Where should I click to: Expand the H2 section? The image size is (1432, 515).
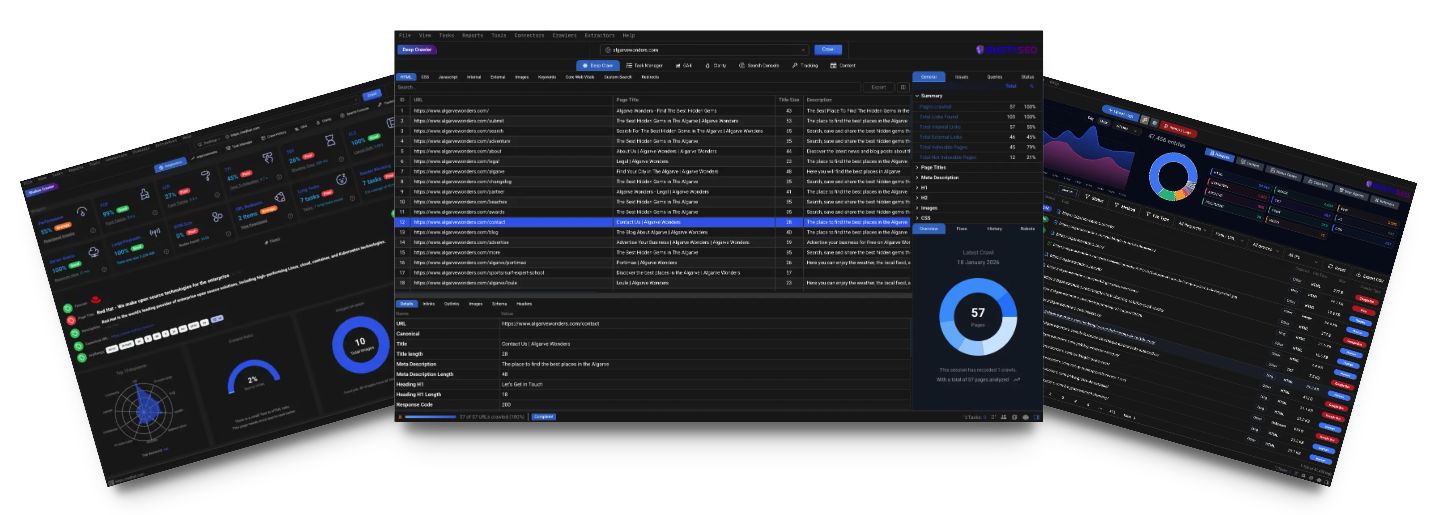(977, 197)
